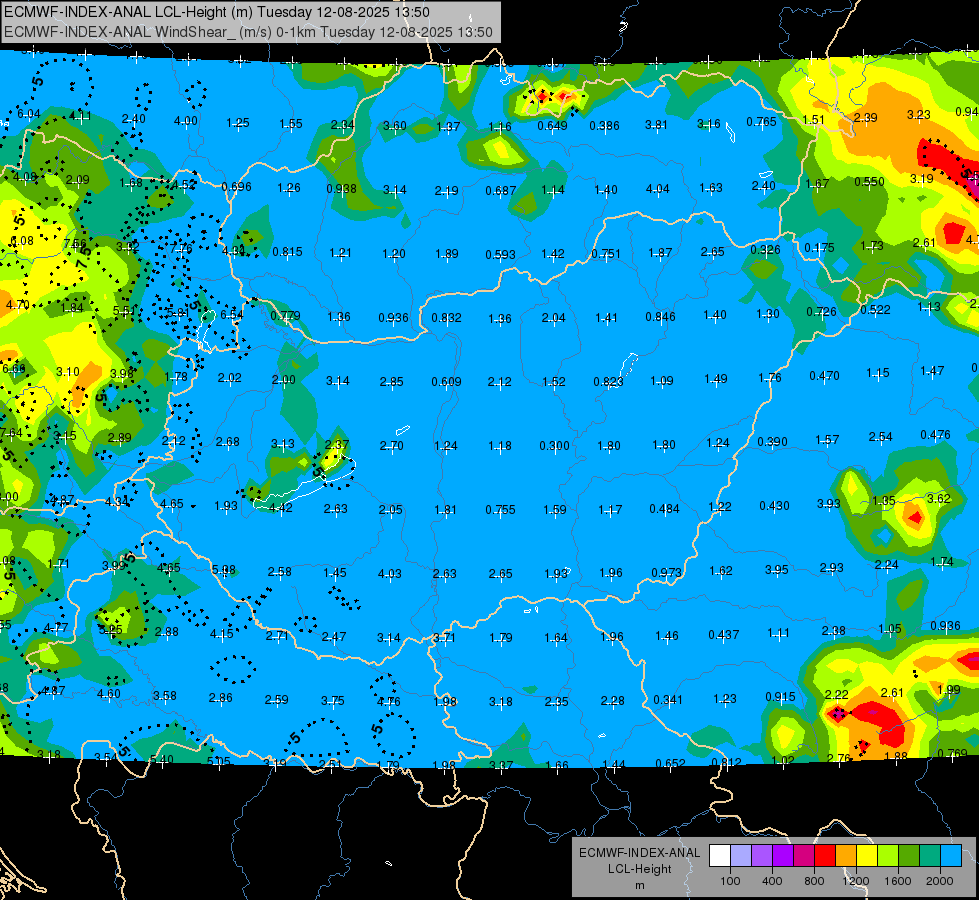Viewport: 979px width, 900px height.
Task: Click the legend scale value 400
Action: point(772,881)
